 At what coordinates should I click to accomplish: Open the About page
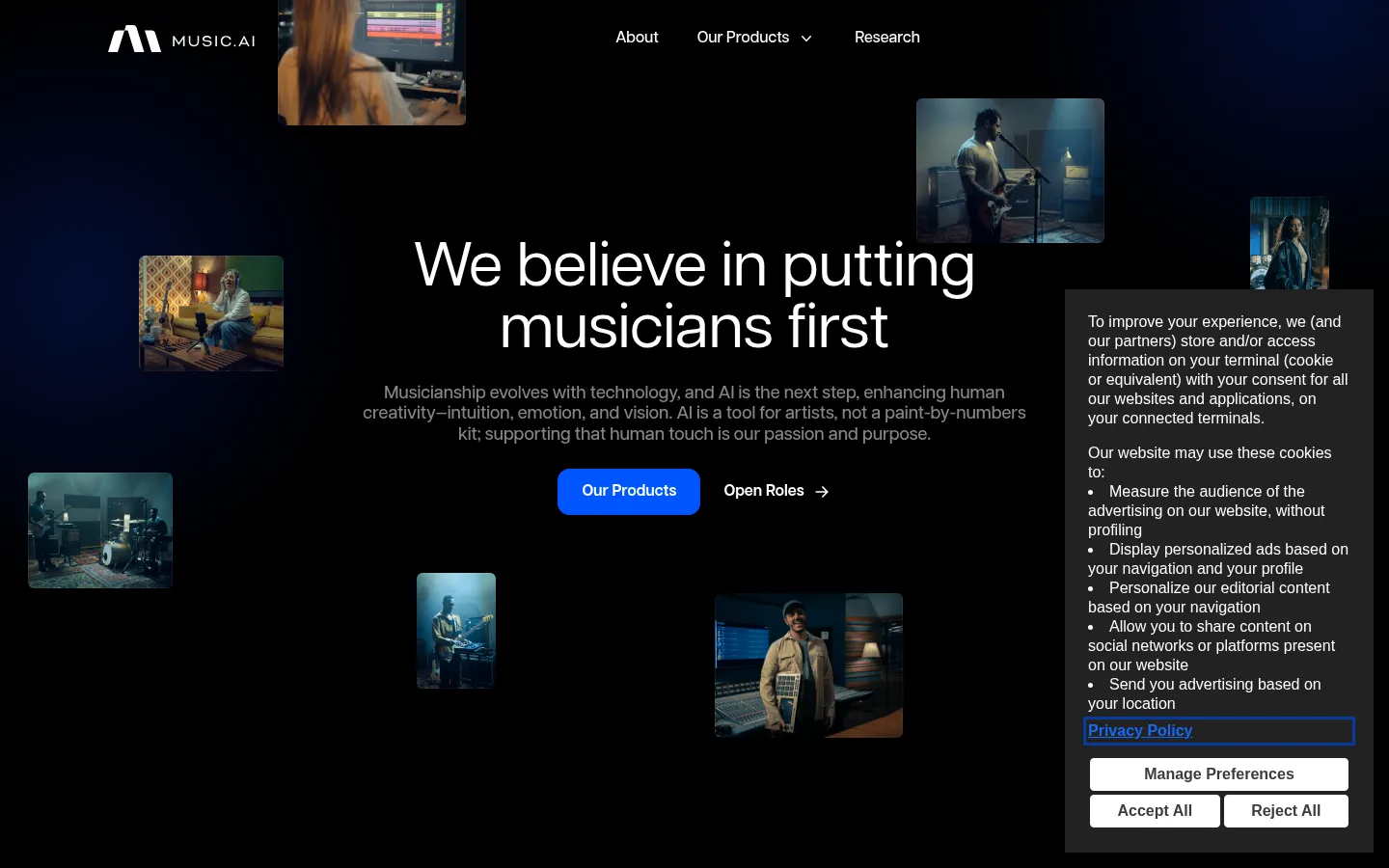coord(637,38)
